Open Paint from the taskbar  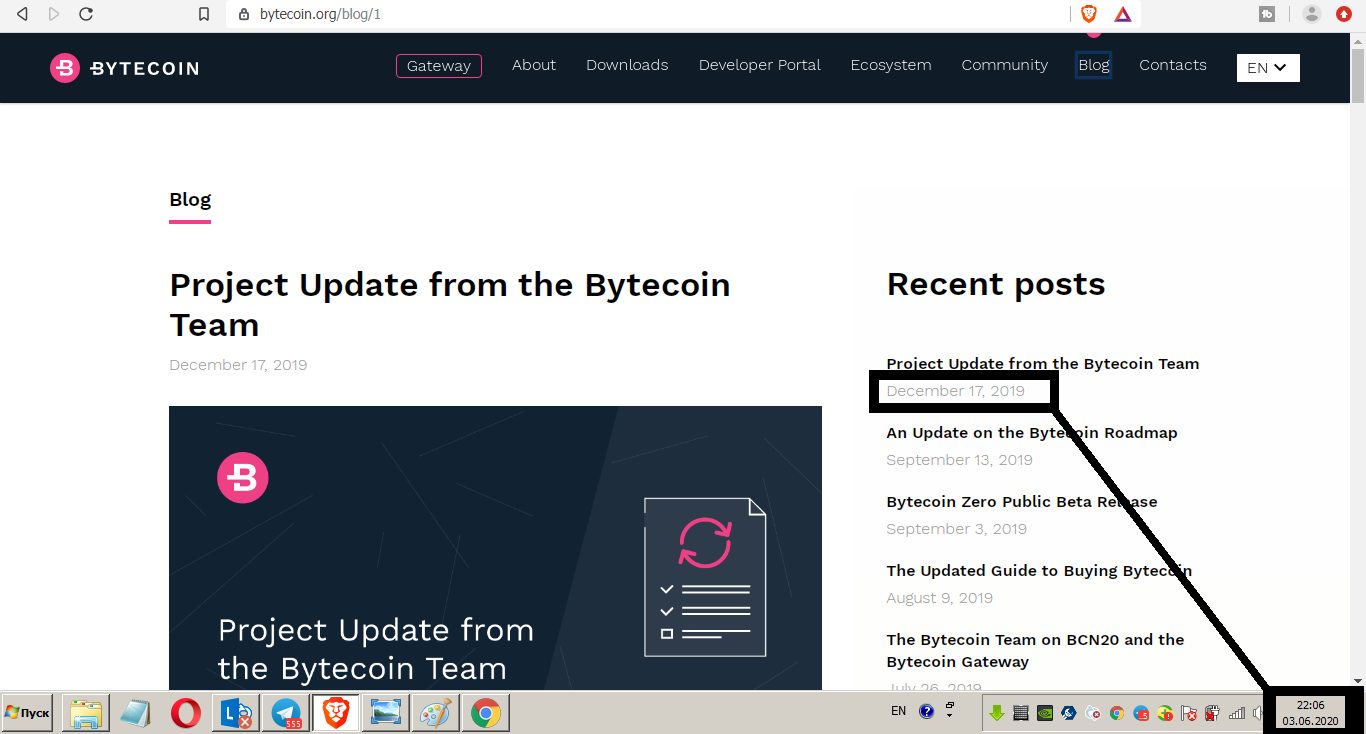(x=436, y=713)
